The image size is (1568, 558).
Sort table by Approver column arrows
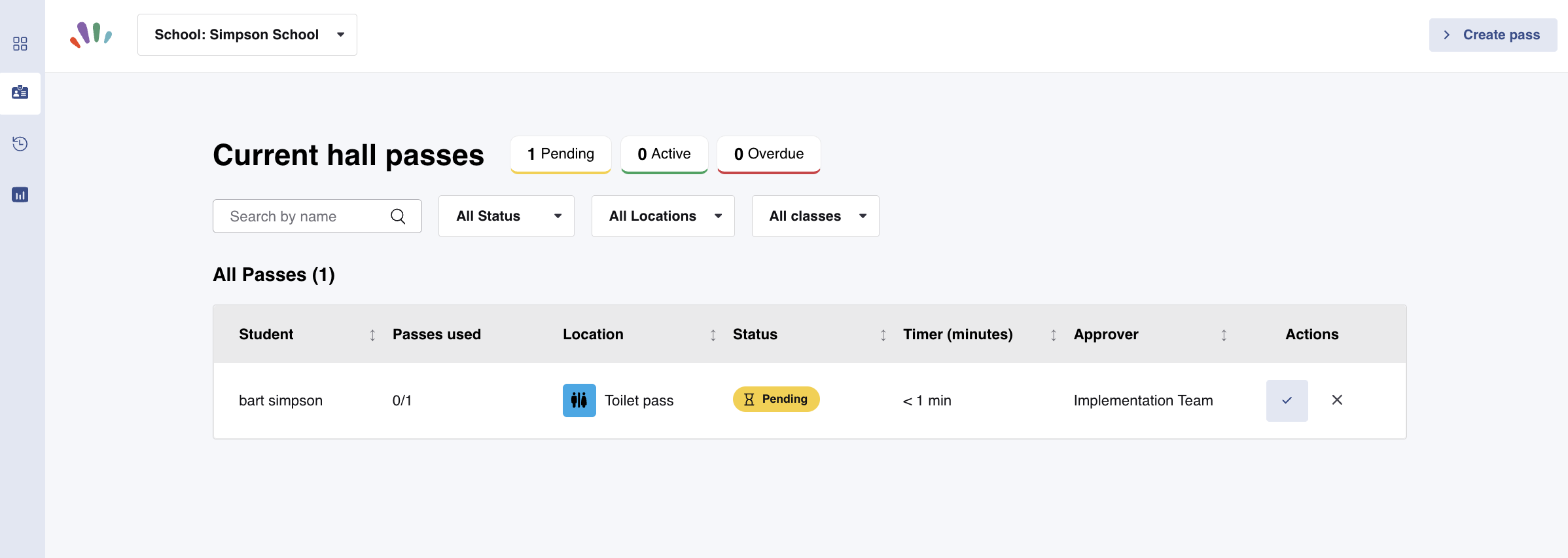click(x=1224, y=335)
